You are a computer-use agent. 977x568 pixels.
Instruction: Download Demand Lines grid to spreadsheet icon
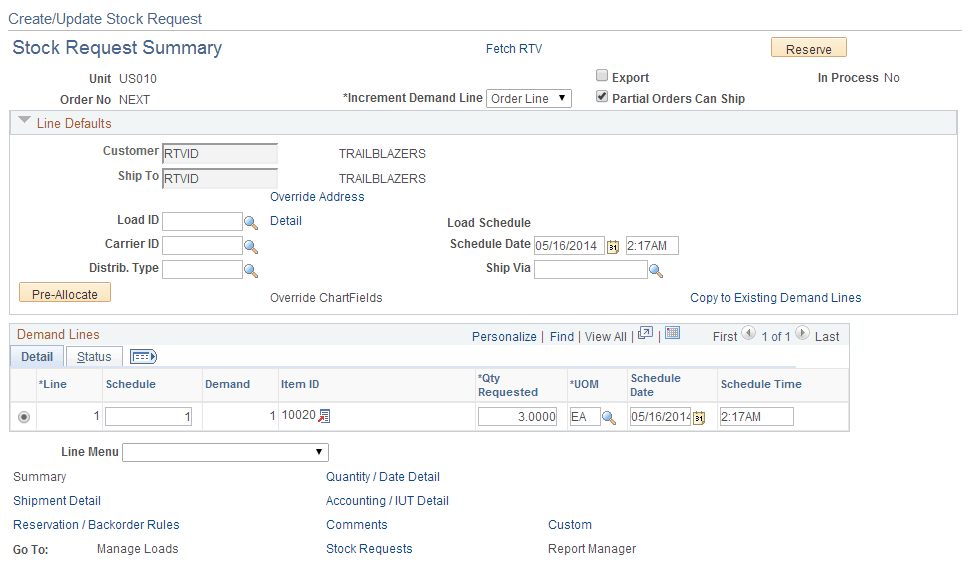coord(672,333)
